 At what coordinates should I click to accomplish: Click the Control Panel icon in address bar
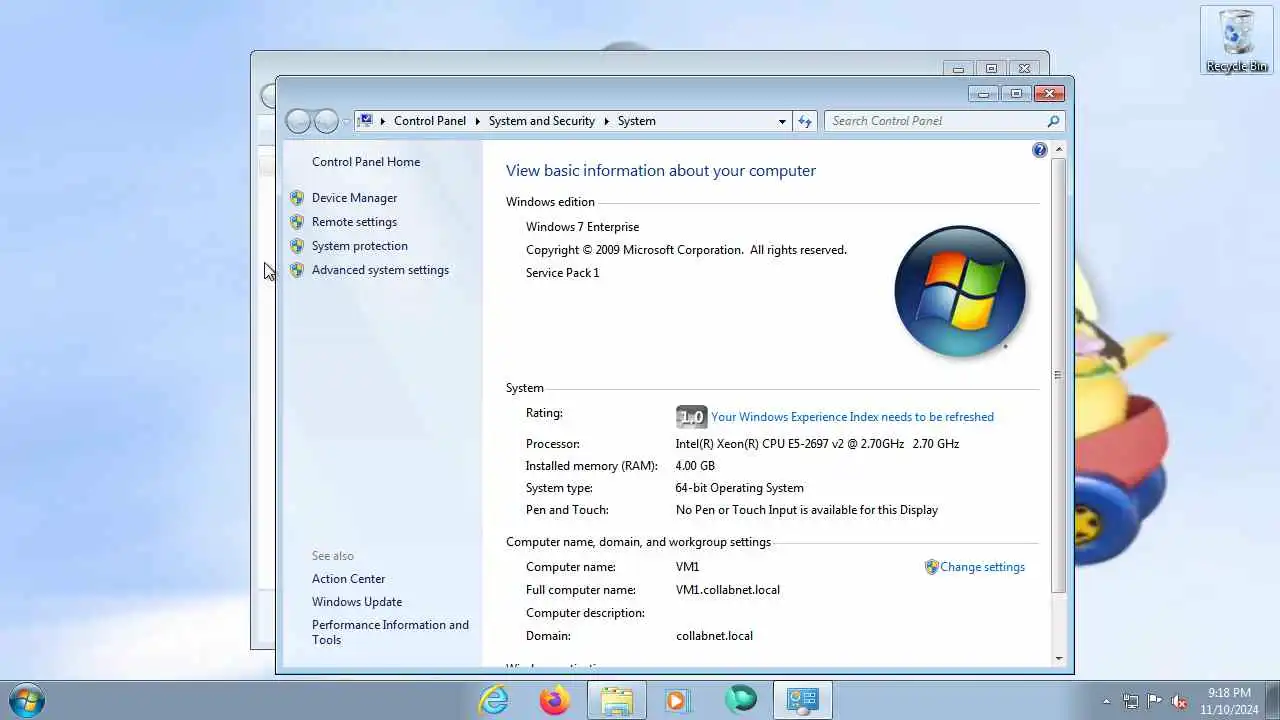tap(365, 121)
